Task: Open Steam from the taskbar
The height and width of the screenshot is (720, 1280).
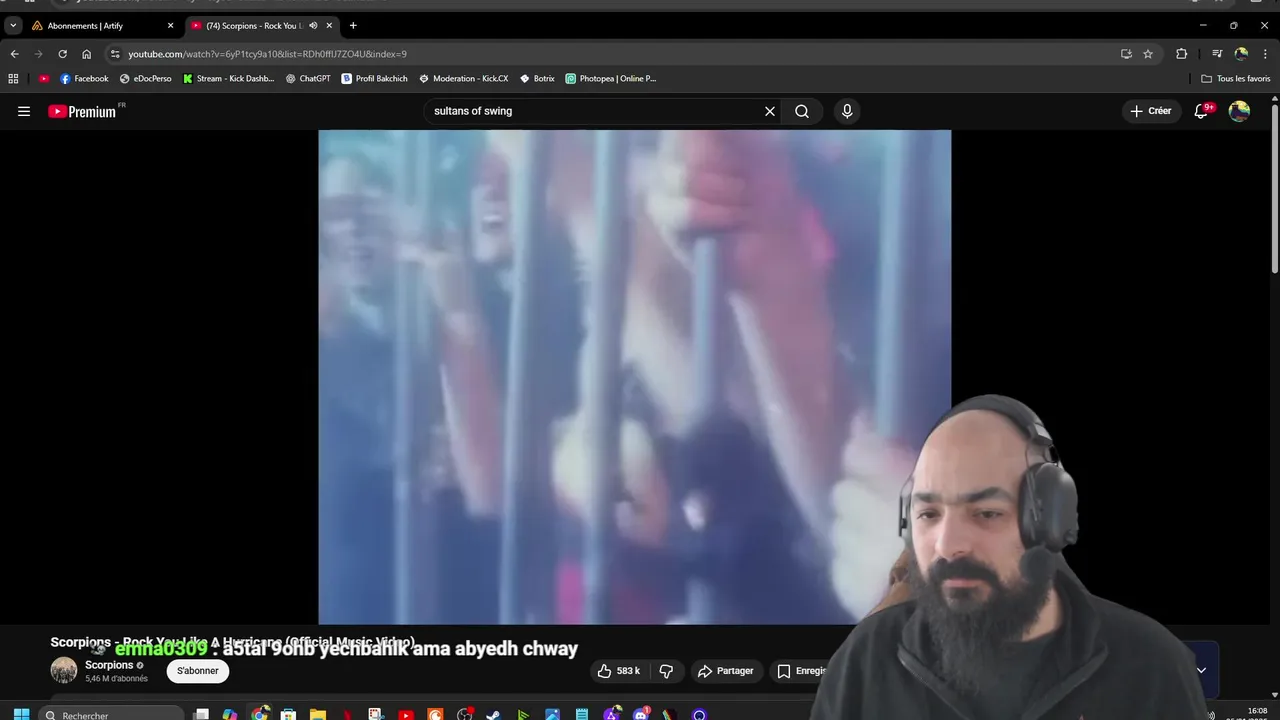Action: click(493, 714)
